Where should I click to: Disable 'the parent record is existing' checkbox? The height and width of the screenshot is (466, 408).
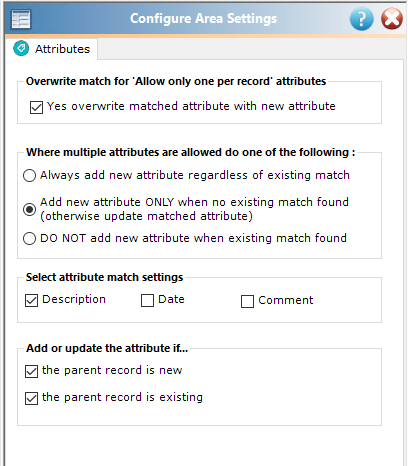32,398
